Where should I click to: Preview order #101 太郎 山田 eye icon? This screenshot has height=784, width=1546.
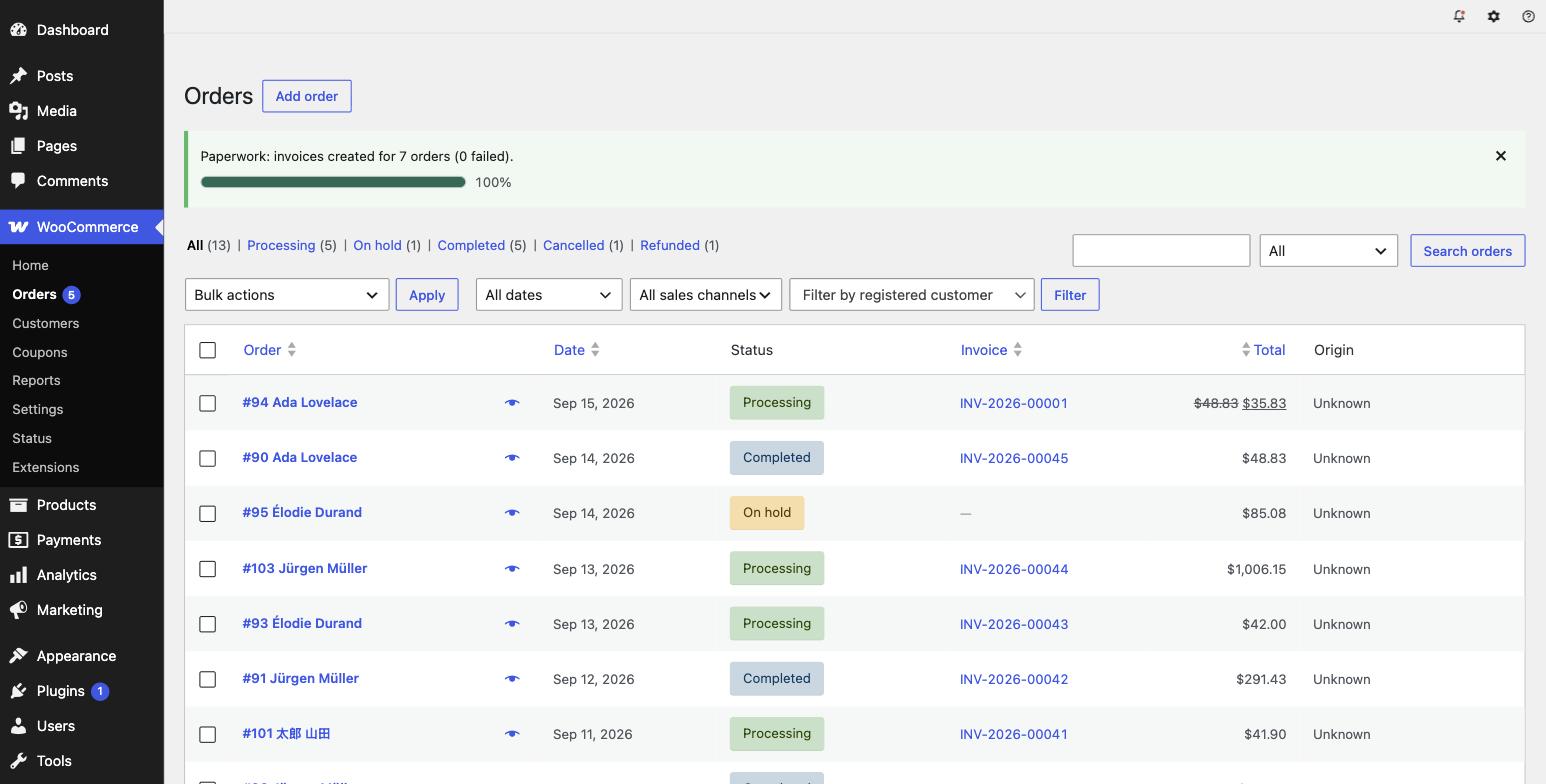pyautogui.click(x=512, y=734)
